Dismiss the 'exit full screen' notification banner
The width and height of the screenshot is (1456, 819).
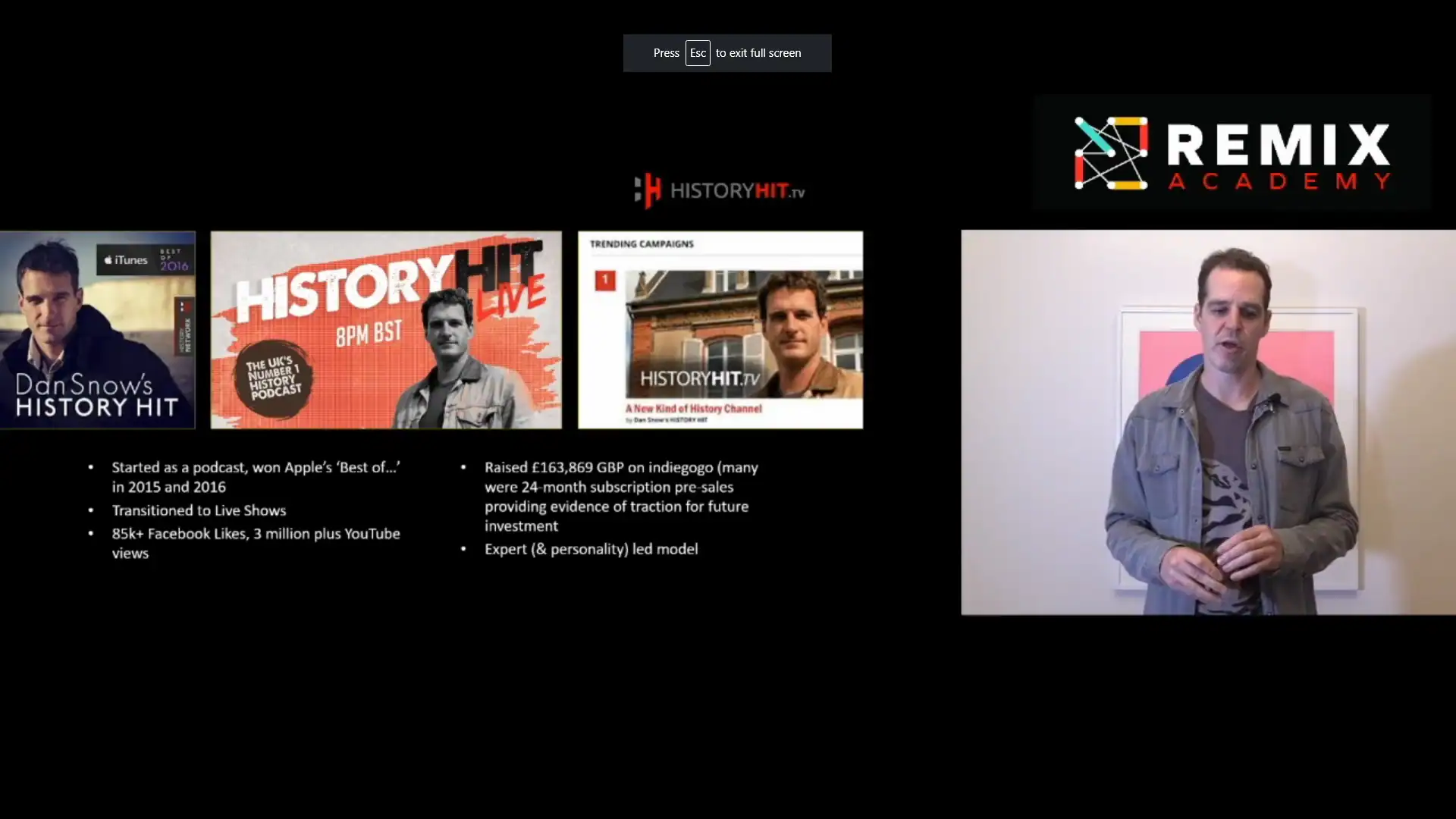726,53
